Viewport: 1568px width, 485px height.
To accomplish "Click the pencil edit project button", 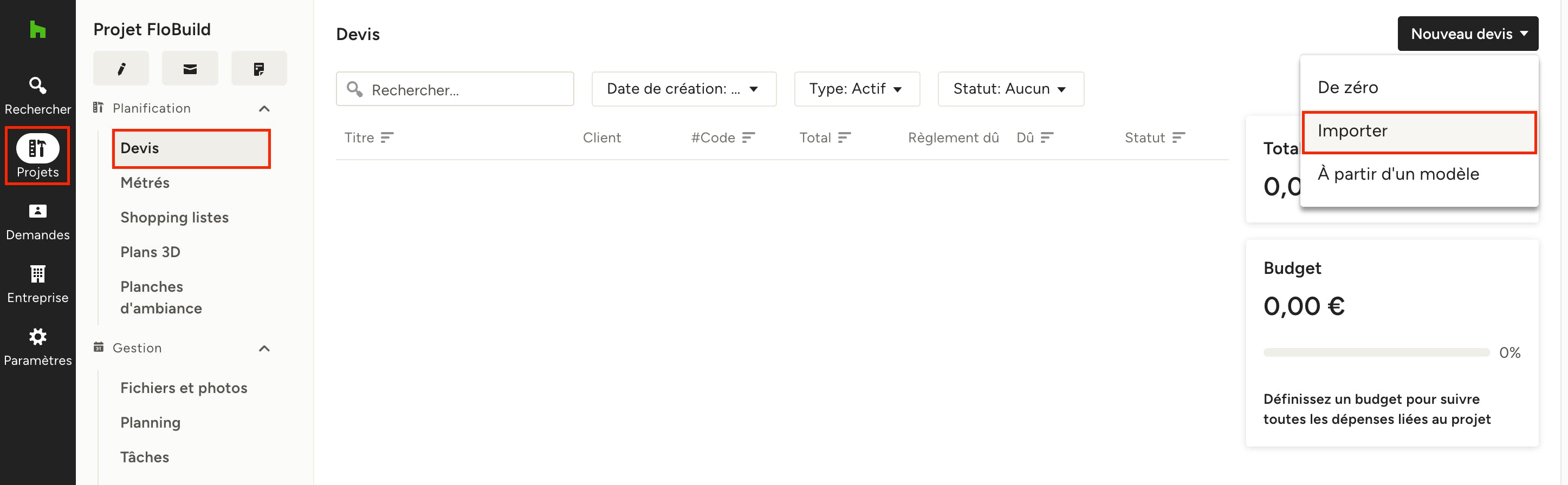I will (x=121, y=69).
